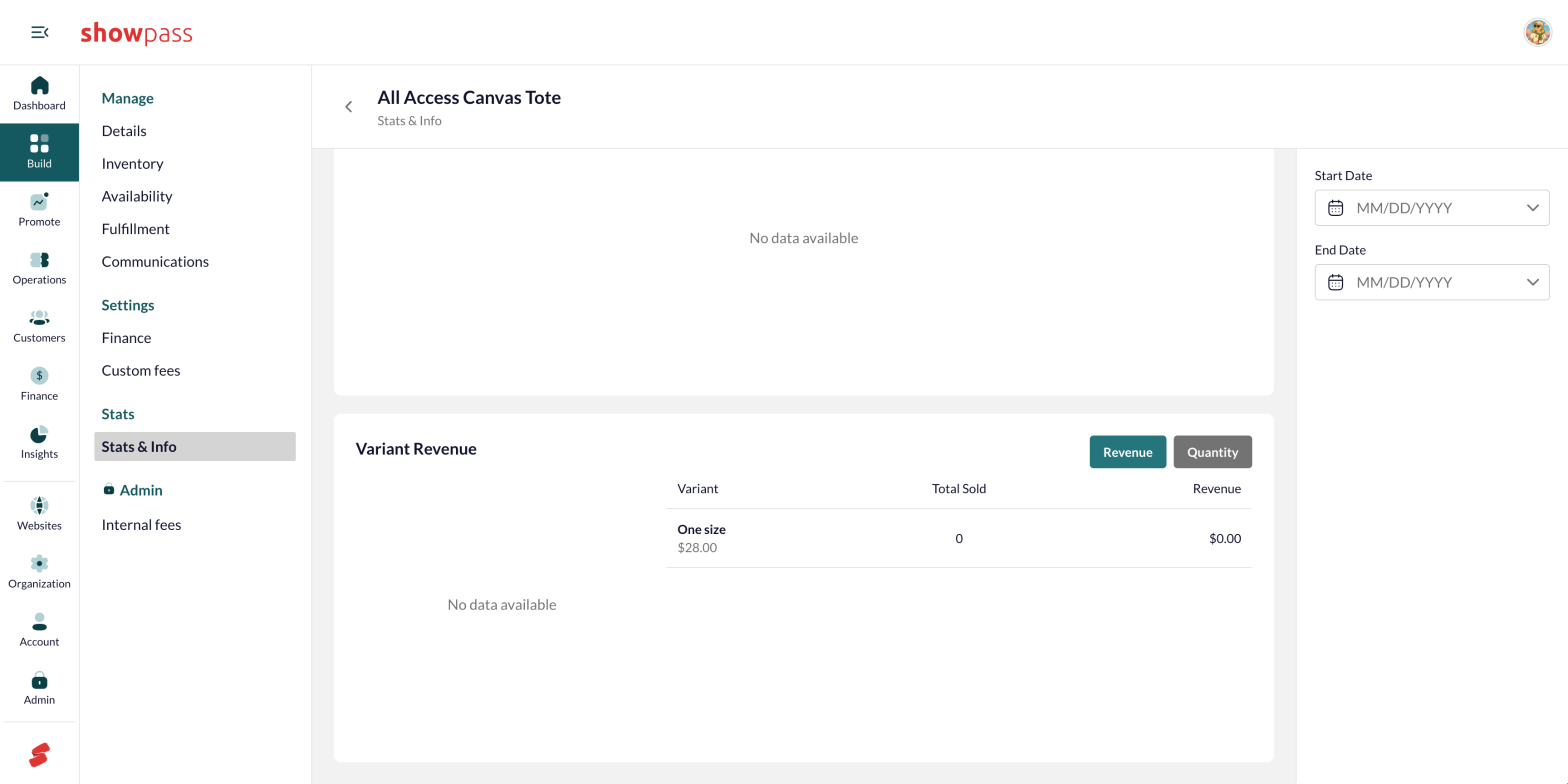Collapse the sidebar menu icon
The image size is (1568, 784).
pos(39,32)
